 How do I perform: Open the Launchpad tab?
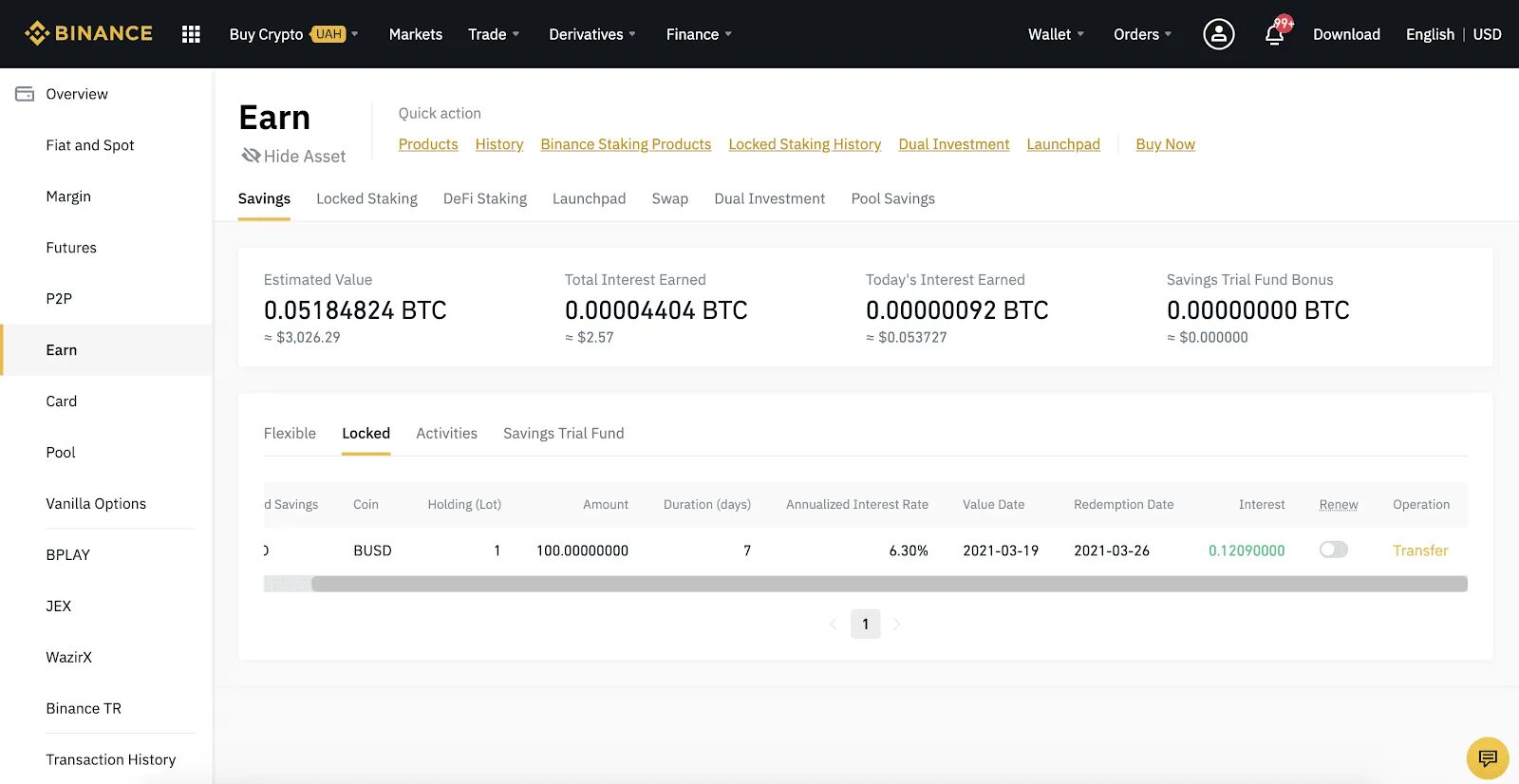click(589, 198)
